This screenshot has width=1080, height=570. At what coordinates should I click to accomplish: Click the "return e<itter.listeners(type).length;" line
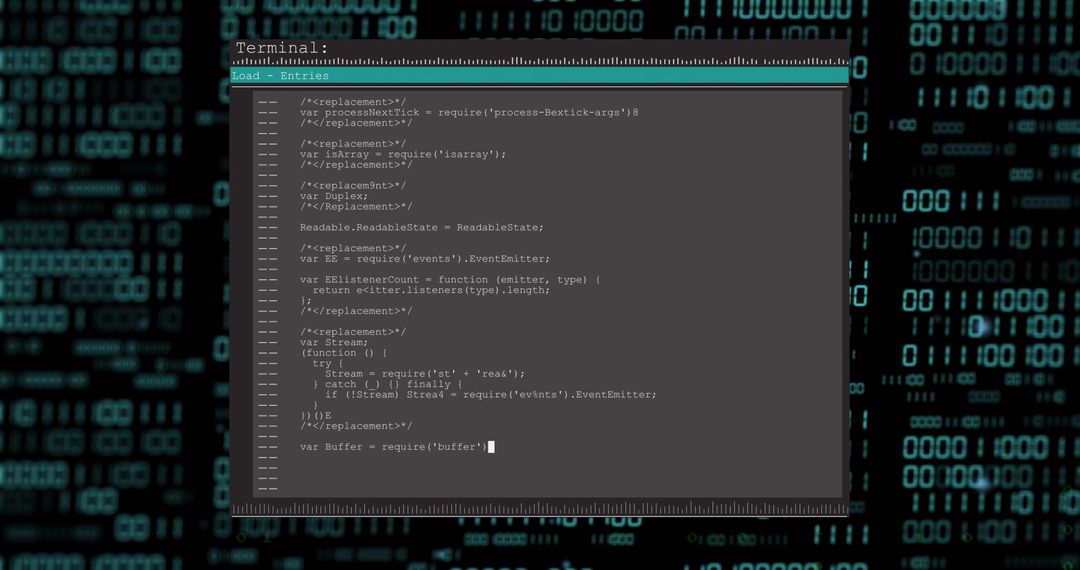click(431, 290)
